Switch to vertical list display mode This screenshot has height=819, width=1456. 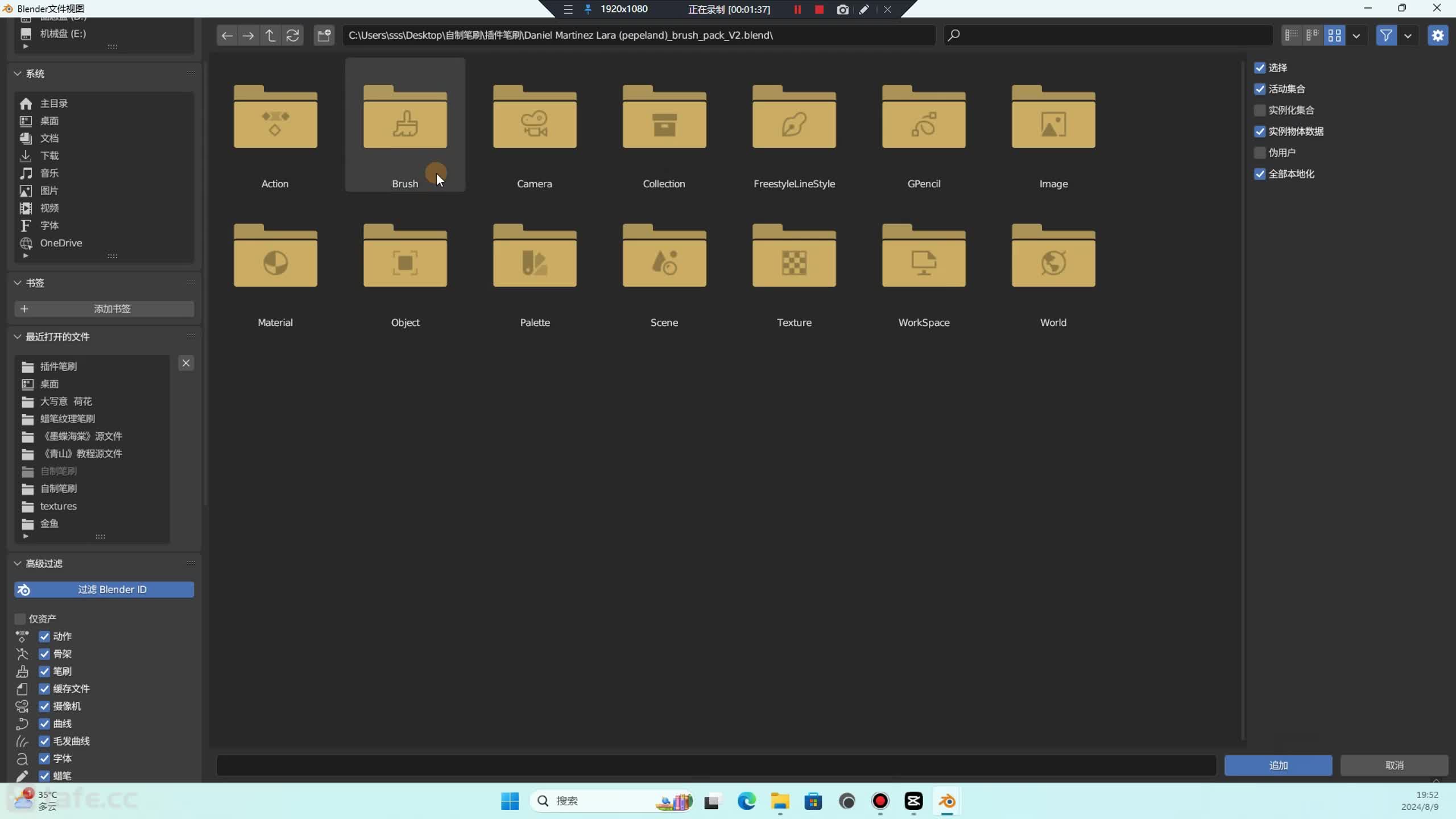point(1292,35)
